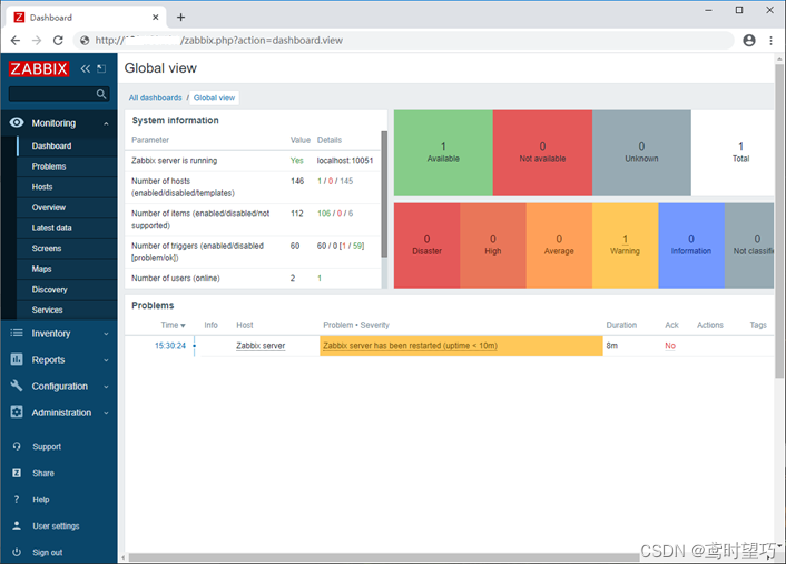Click browser back arrow
Screen dimensions: 791x569
[15, 40]
